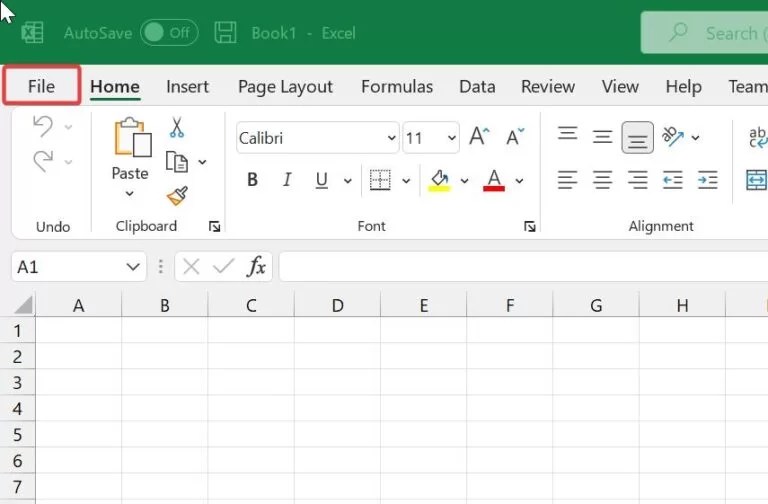This screenshot has width=768, height=504.
Task: Switch to the Formulas tab
Action: click(397, 87)
